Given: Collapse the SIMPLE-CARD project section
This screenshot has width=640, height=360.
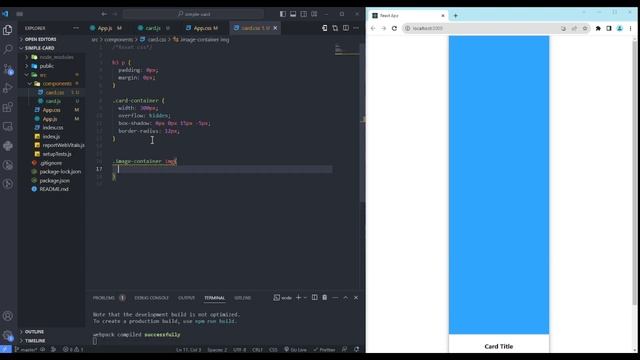Looking at the screenshot, I should click(x=39, y=48).
